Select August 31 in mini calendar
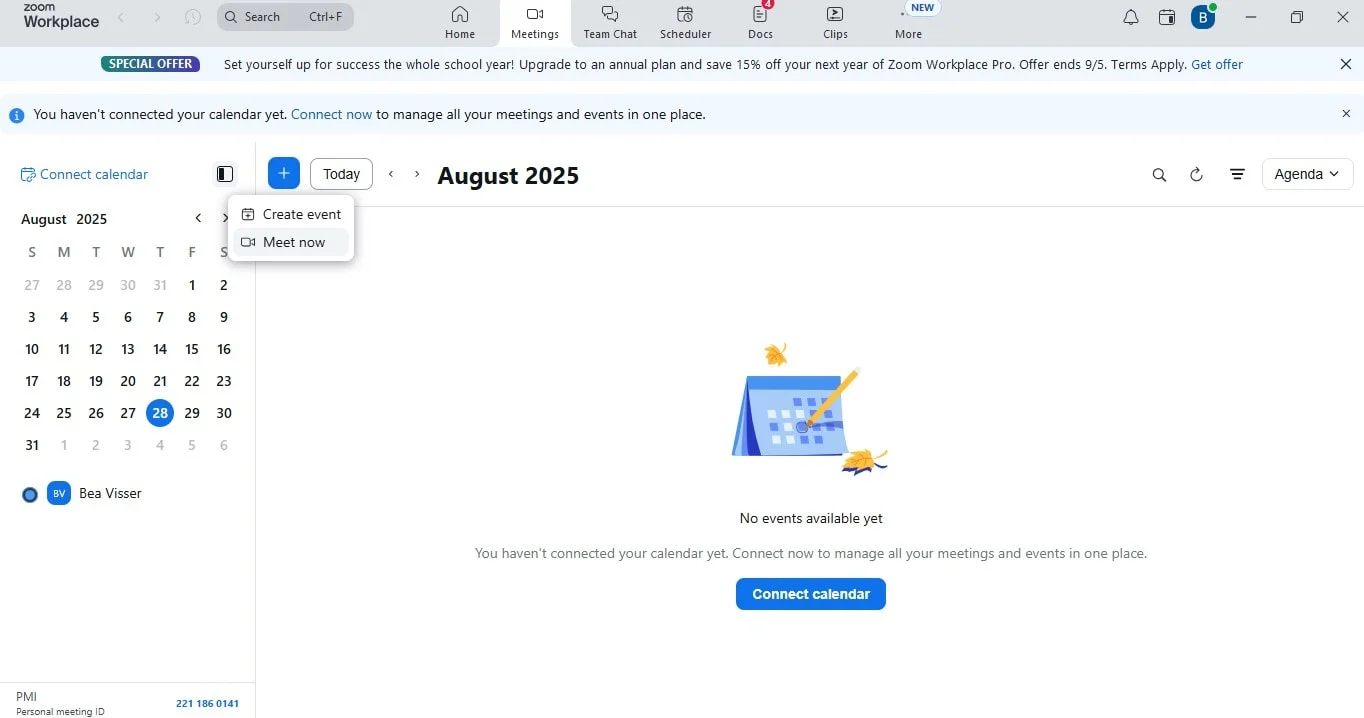Viewport: 1364px width, 718px height. point(32,445)
